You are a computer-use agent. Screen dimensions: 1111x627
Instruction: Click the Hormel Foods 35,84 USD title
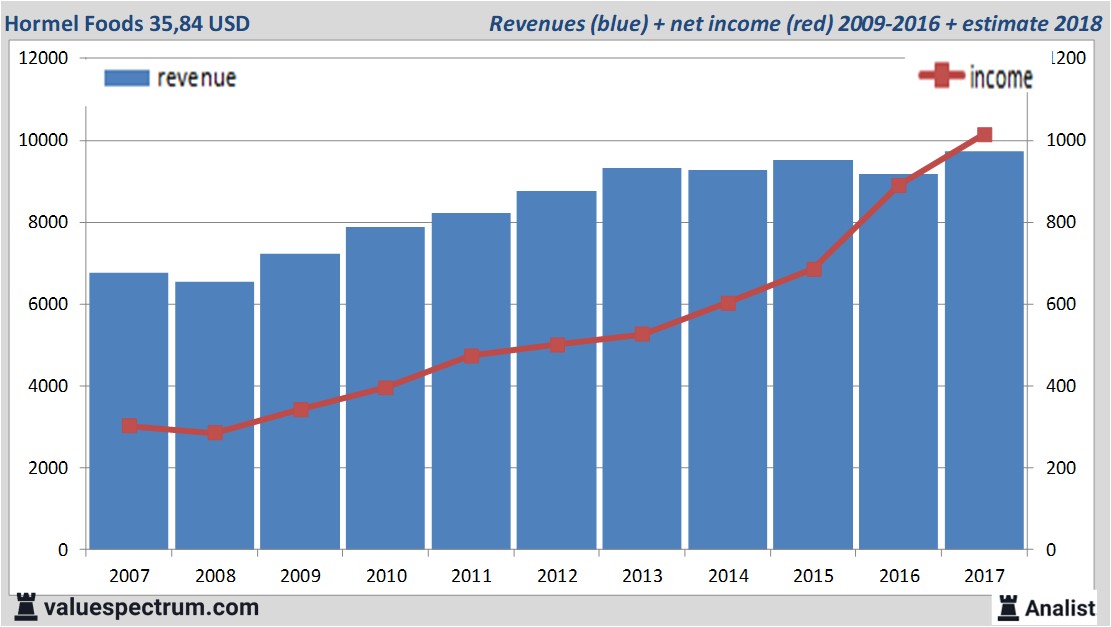click(127, 23)
